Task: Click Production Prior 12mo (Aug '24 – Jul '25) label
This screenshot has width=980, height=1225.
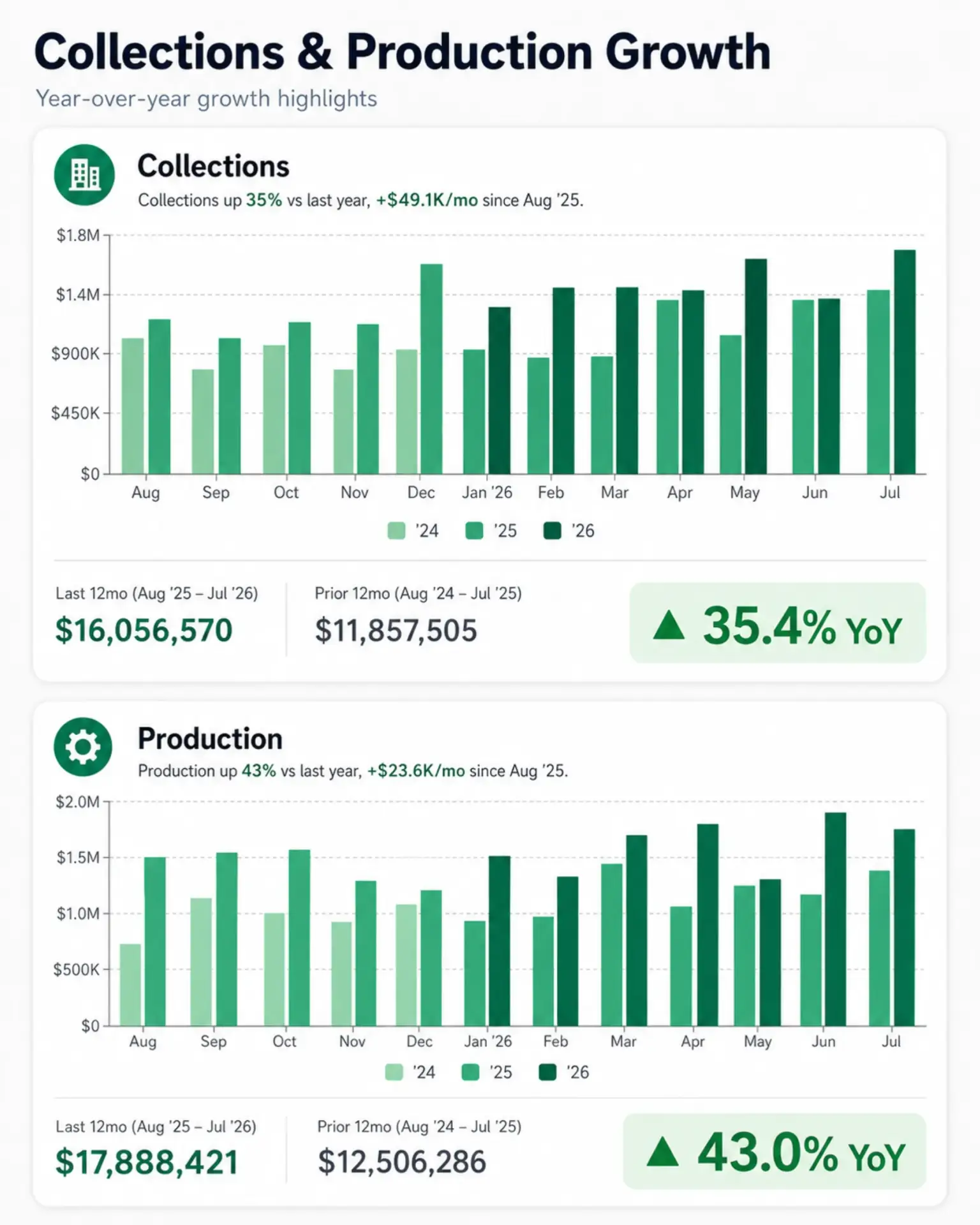Action: pos(419,1127)
